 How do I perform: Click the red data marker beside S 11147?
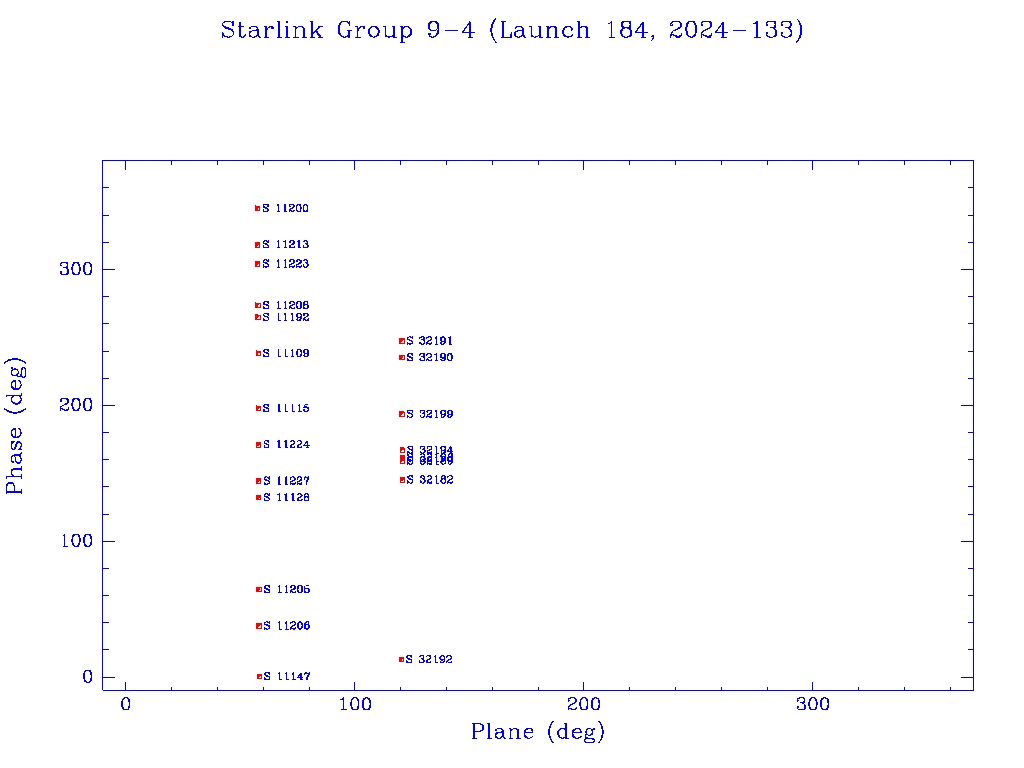click(x=259, y=677)
